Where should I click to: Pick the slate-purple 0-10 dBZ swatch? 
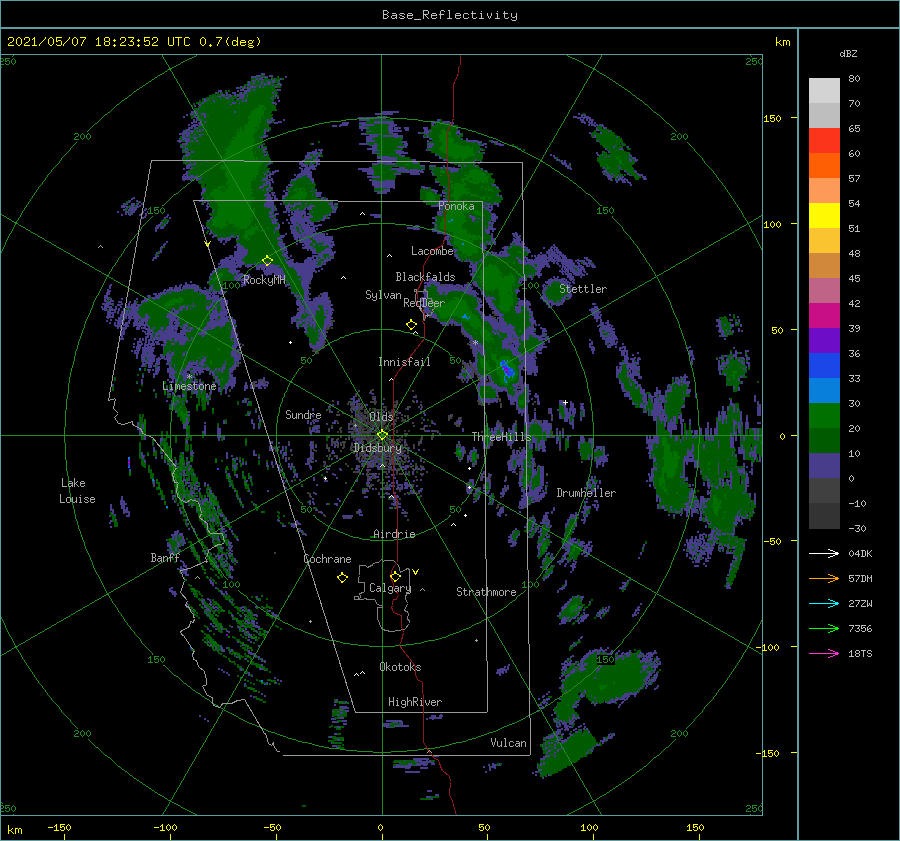click(x=824, y=466)
